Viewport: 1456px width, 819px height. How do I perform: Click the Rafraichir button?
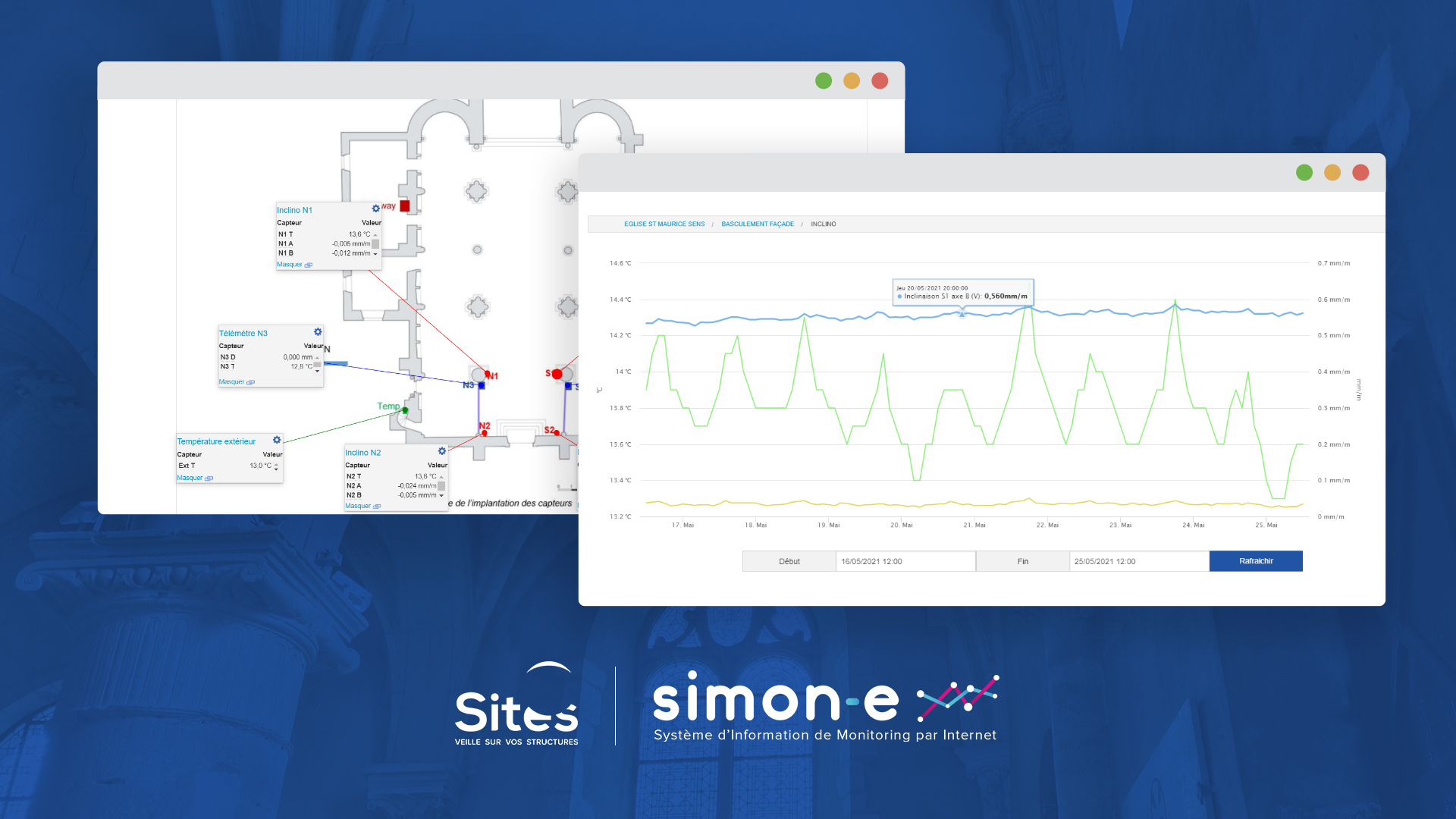point(1255,561)
